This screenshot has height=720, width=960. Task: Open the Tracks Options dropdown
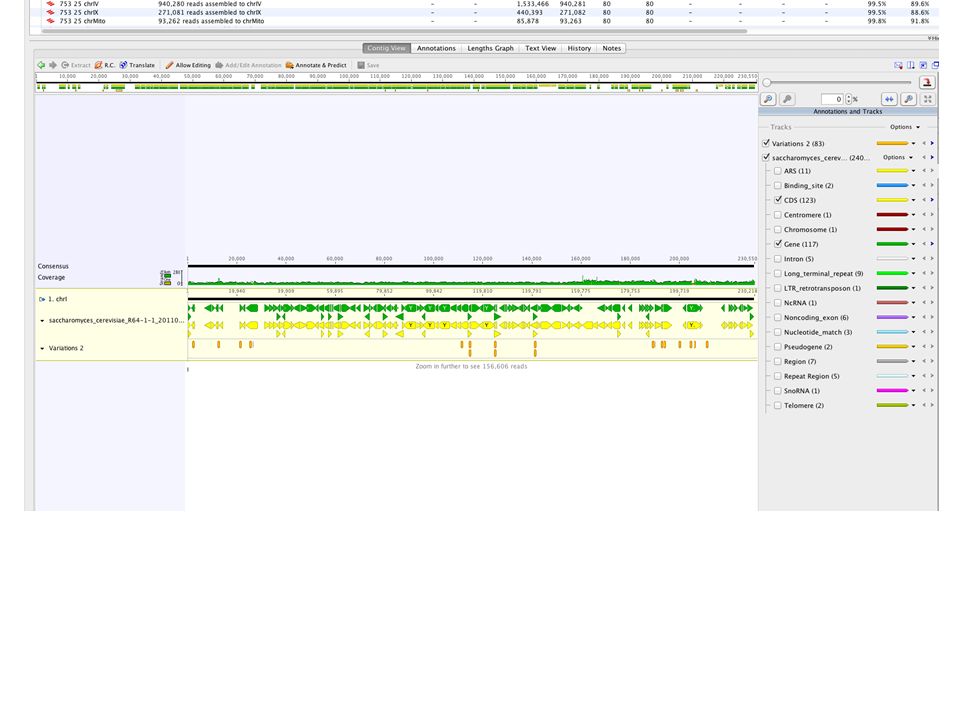point(905,127)
